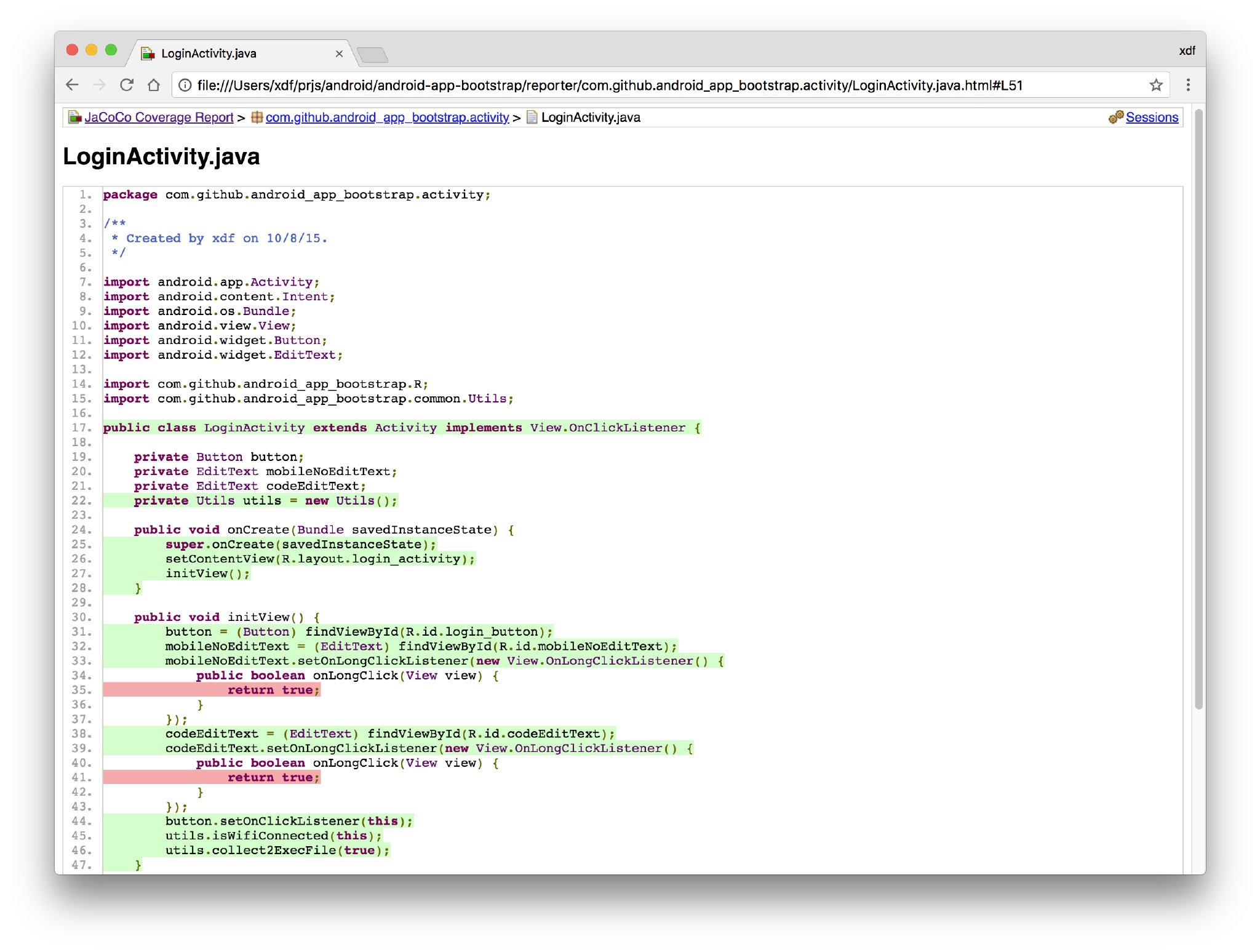This screenshot has height=952, width=1260.
Task: Click the browser back arrow
Action: (x=73, y=85)
